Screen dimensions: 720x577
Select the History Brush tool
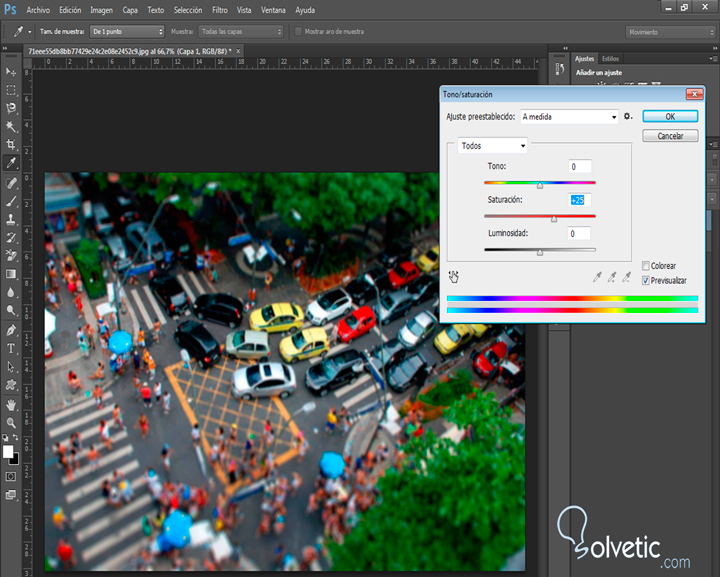click(x=11, y=237)
